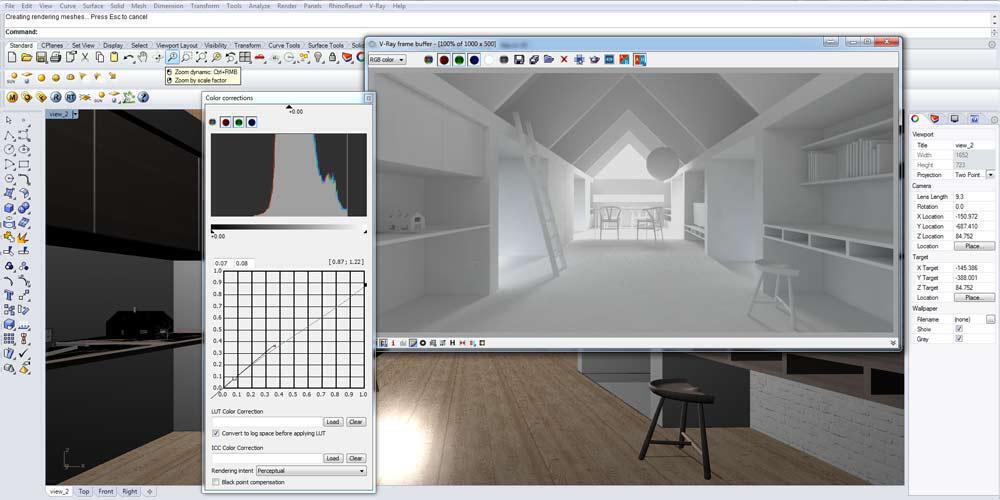Click the light bulb icon in toolbar
1000x500 pixels.
pyautogui.click(x=318, y=57)
